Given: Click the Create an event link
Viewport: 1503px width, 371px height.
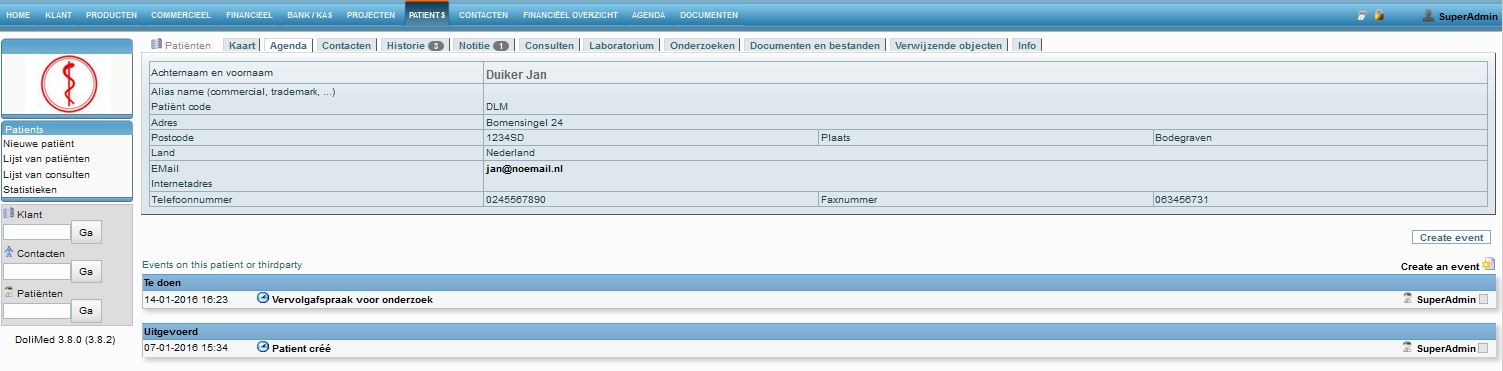Looking at the screenshot, I should [1439, 266].
